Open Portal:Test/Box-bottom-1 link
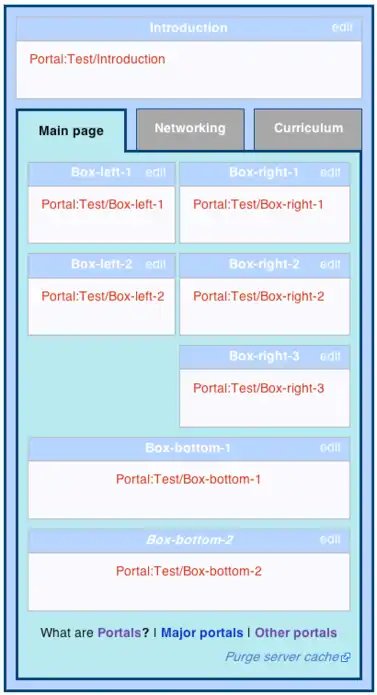The height and width of the screenshot is (695, 377). pos(188,479)
